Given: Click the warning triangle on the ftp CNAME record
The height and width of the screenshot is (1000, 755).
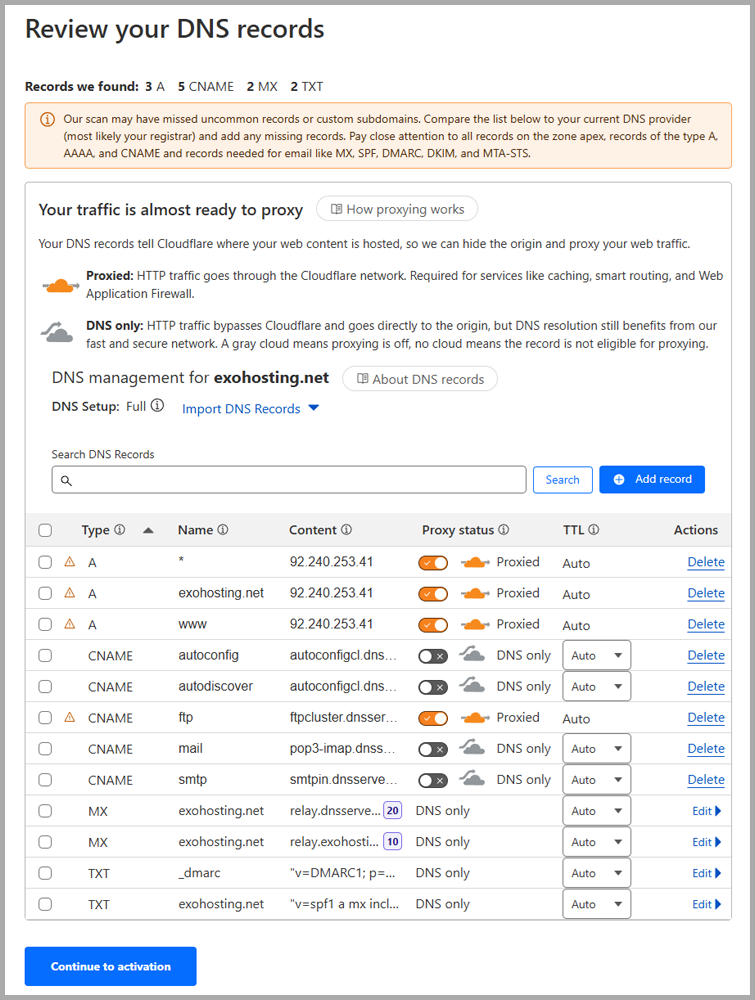Looking at the screenshot, I should pyautogui.click(x=70, y=717).
